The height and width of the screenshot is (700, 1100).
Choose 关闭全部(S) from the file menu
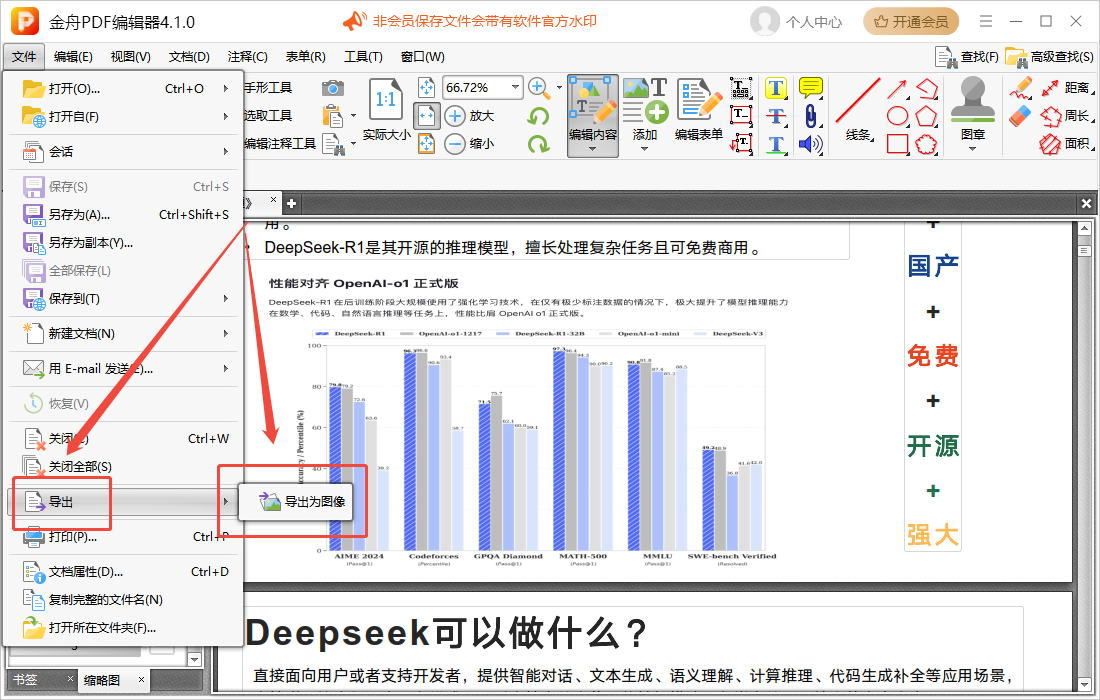click(x=125, y=466)
